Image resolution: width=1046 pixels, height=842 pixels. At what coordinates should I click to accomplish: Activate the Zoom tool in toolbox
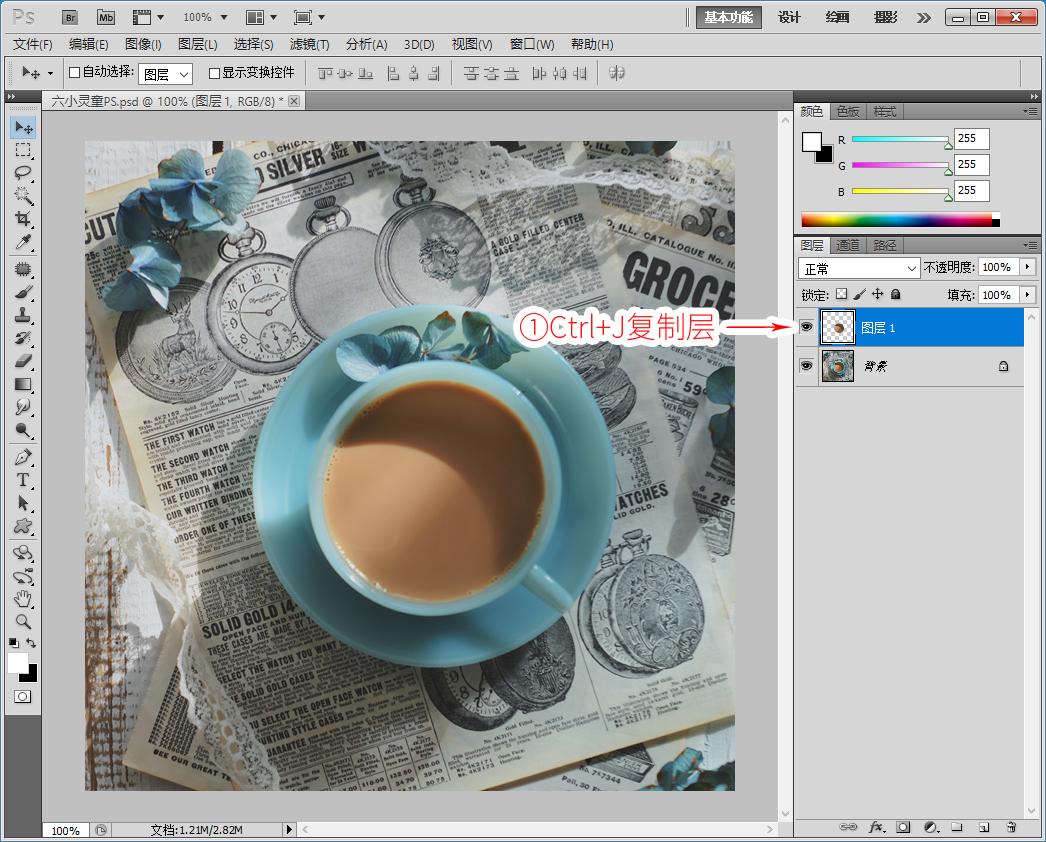click(23, 621)
